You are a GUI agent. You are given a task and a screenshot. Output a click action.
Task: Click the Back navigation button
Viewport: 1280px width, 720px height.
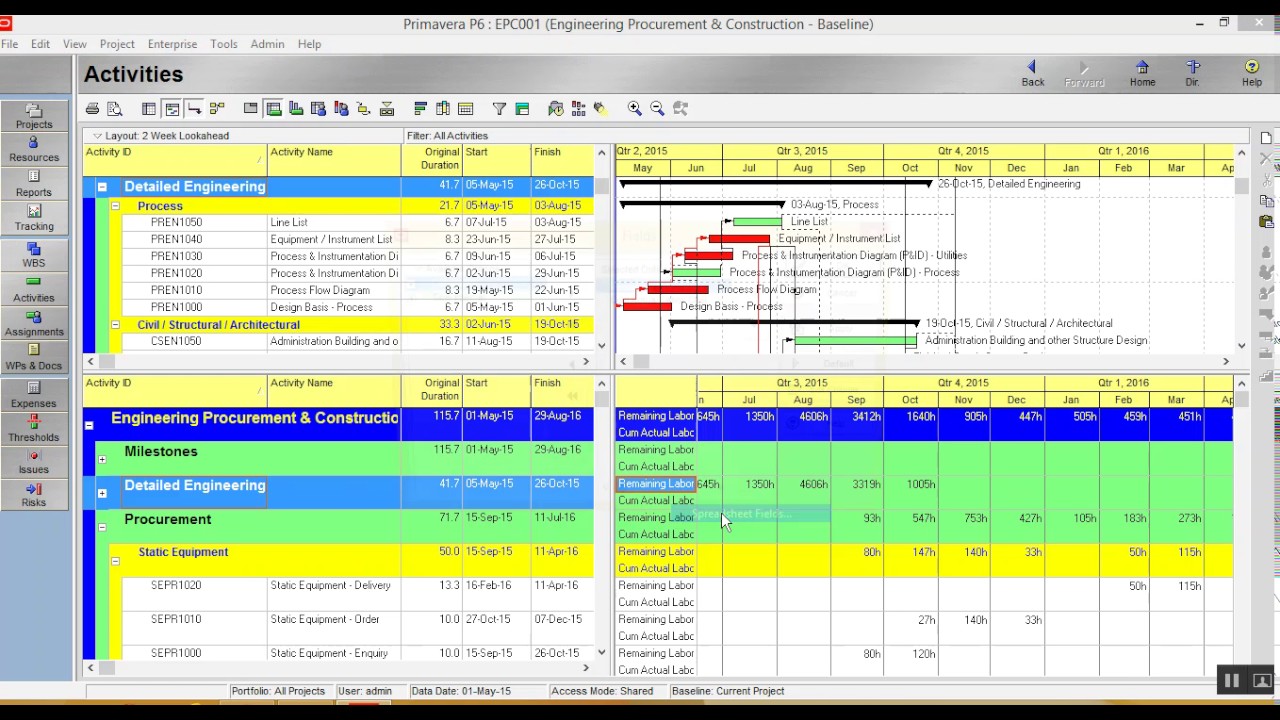(1033, 74)
